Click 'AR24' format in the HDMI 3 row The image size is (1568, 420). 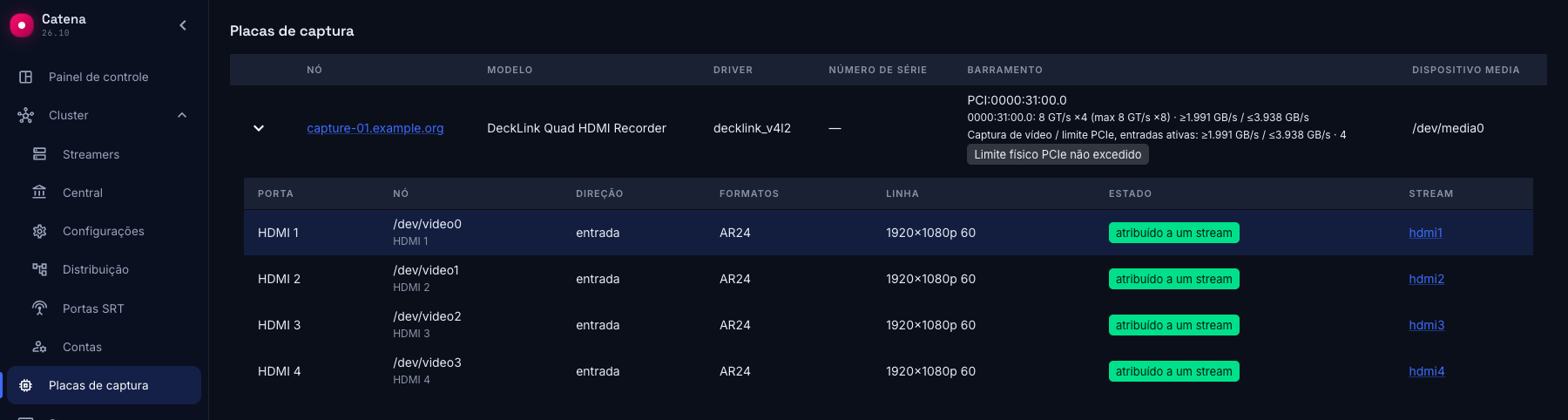734,325
